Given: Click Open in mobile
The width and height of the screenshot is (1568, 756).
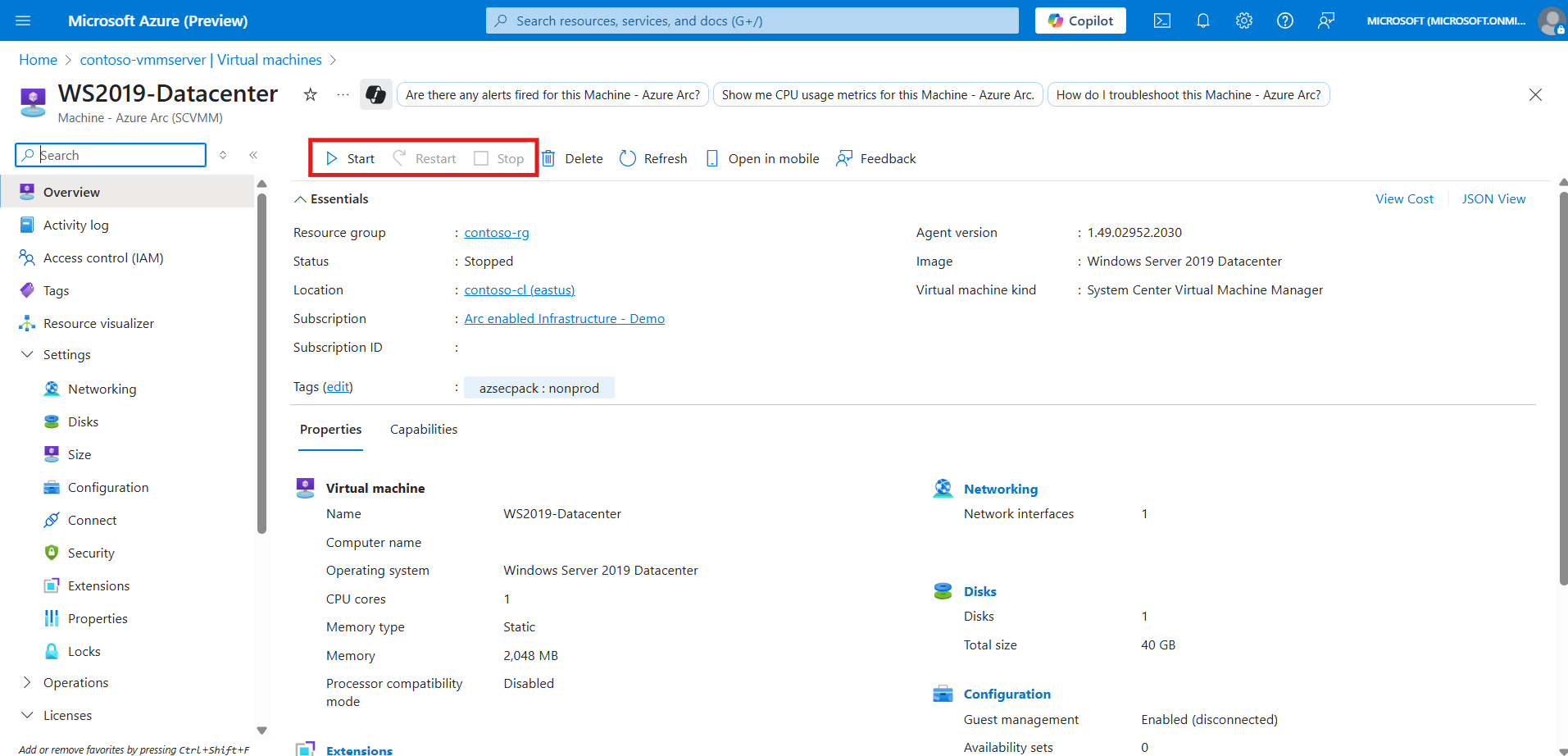Looking at the screenshot, I should [x=762, y=158].
